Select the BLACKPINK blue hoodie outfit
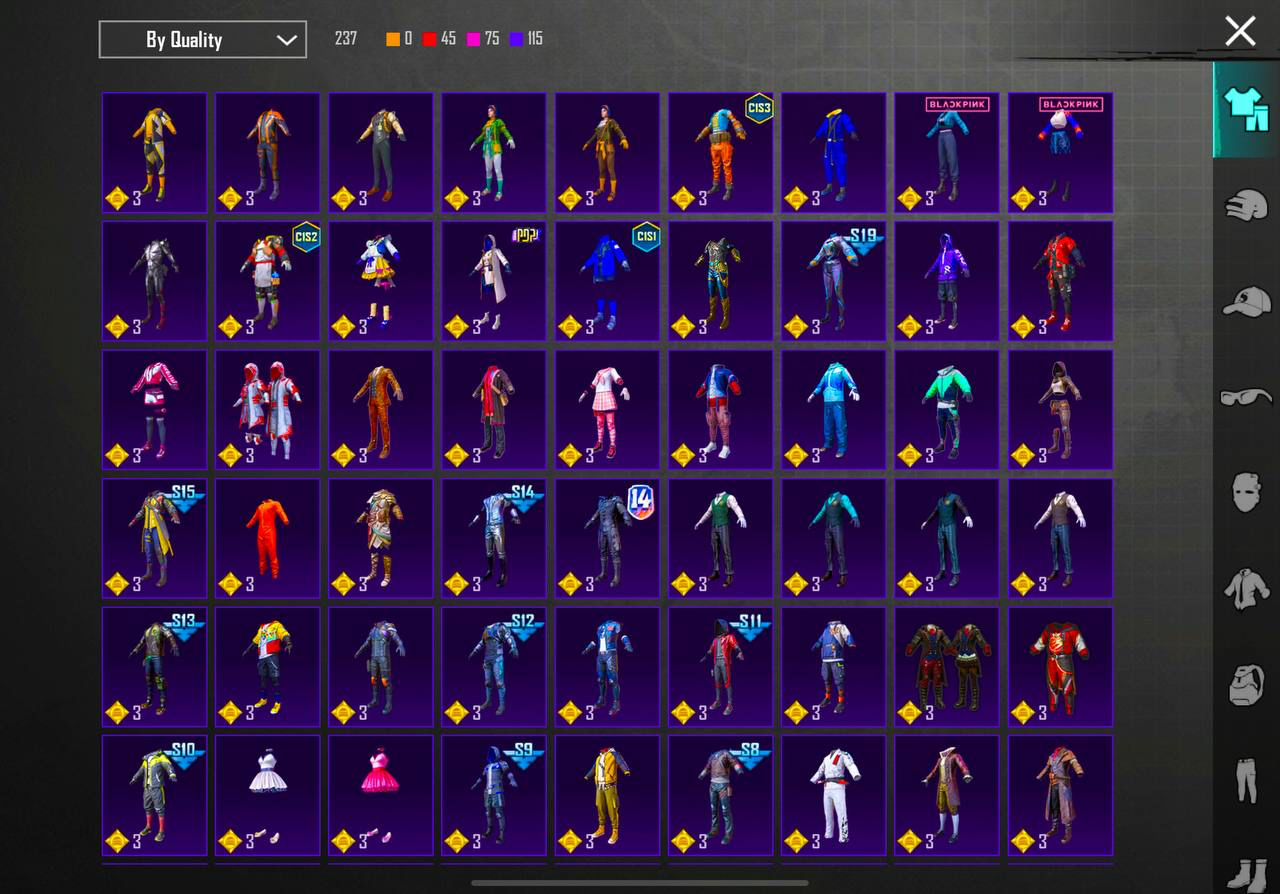Viewport: 1280px width, 894px height. [x=946, y=153]
